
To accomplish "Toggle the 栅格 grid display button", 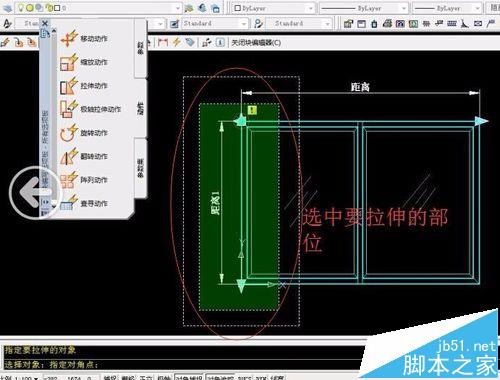I will (128, 377).
